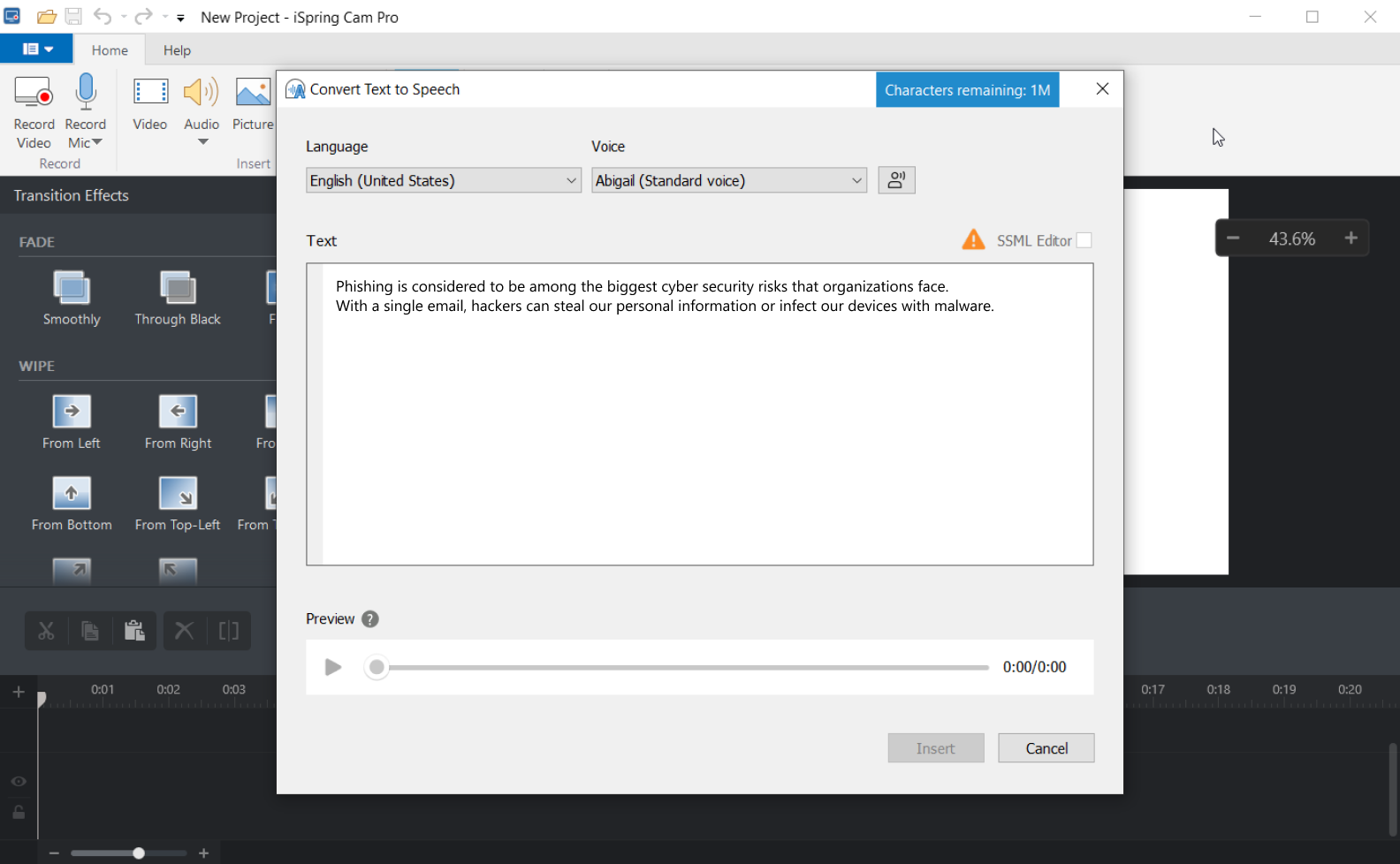Zoom in the canvas with plus button
Screen dimensions: 1400x864
tap(1351, 239)
